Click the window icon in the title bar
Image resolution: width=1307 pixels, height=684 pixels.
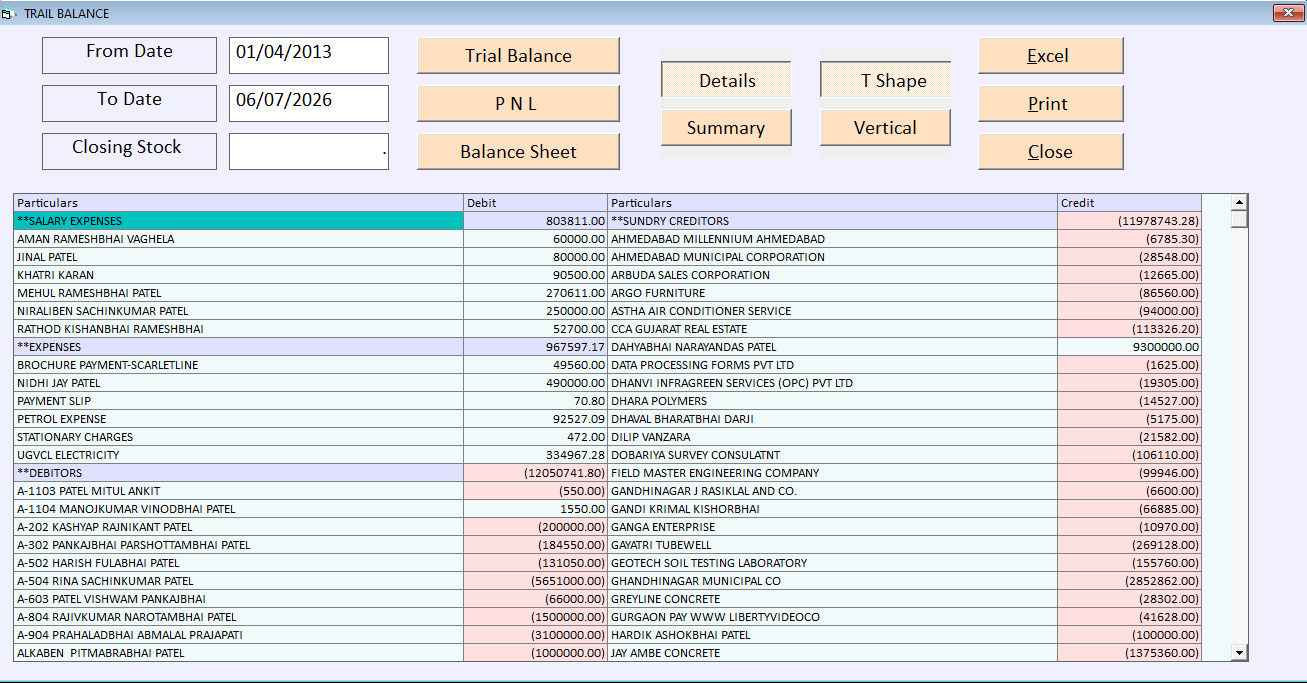point(9,13)
